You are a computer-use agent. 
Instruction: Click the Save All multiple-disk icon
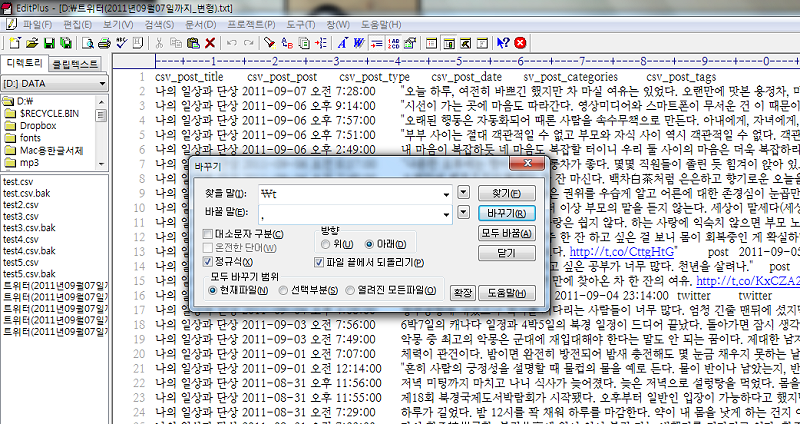66,43
